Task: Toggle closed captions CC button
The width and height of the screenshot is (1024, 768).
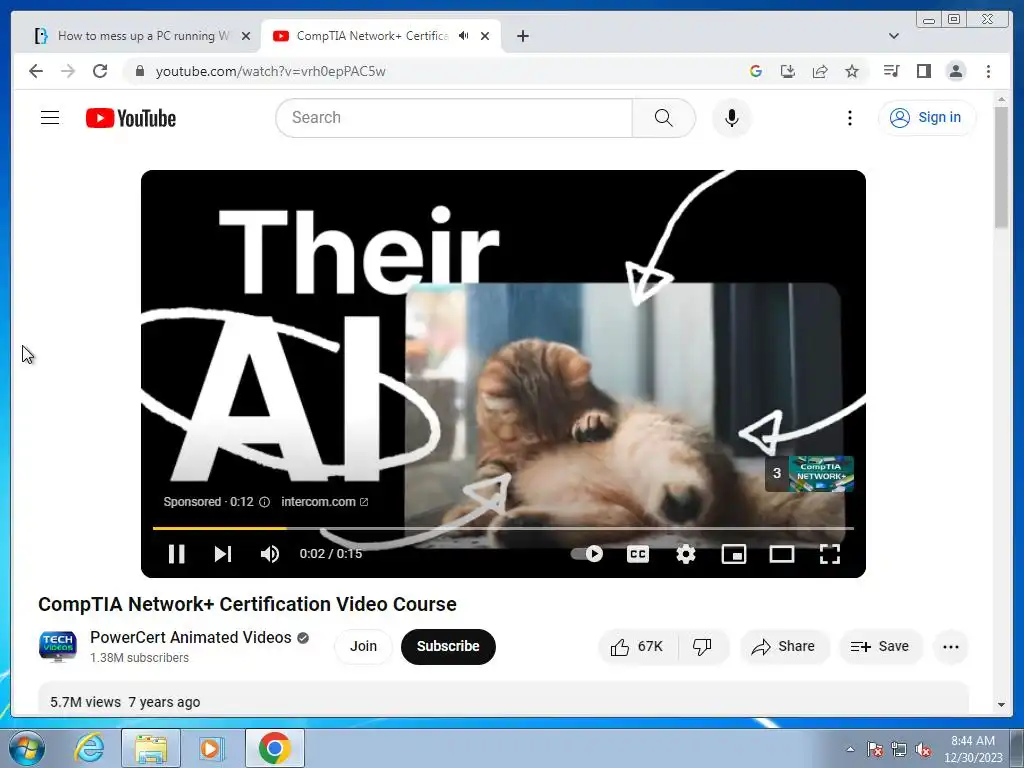Action: pos(637,554)
